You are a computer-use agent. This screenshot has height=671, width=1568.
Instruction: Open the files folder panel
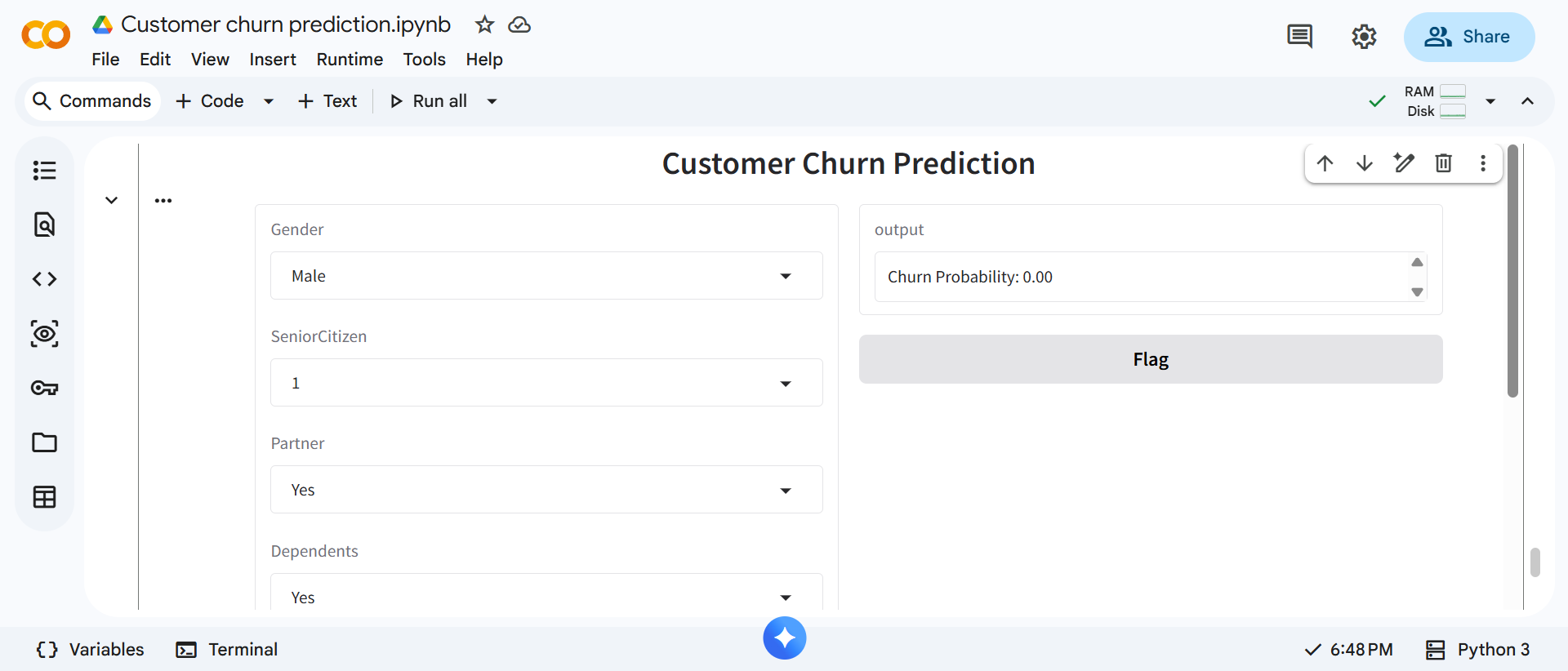[x=44, y=442]
